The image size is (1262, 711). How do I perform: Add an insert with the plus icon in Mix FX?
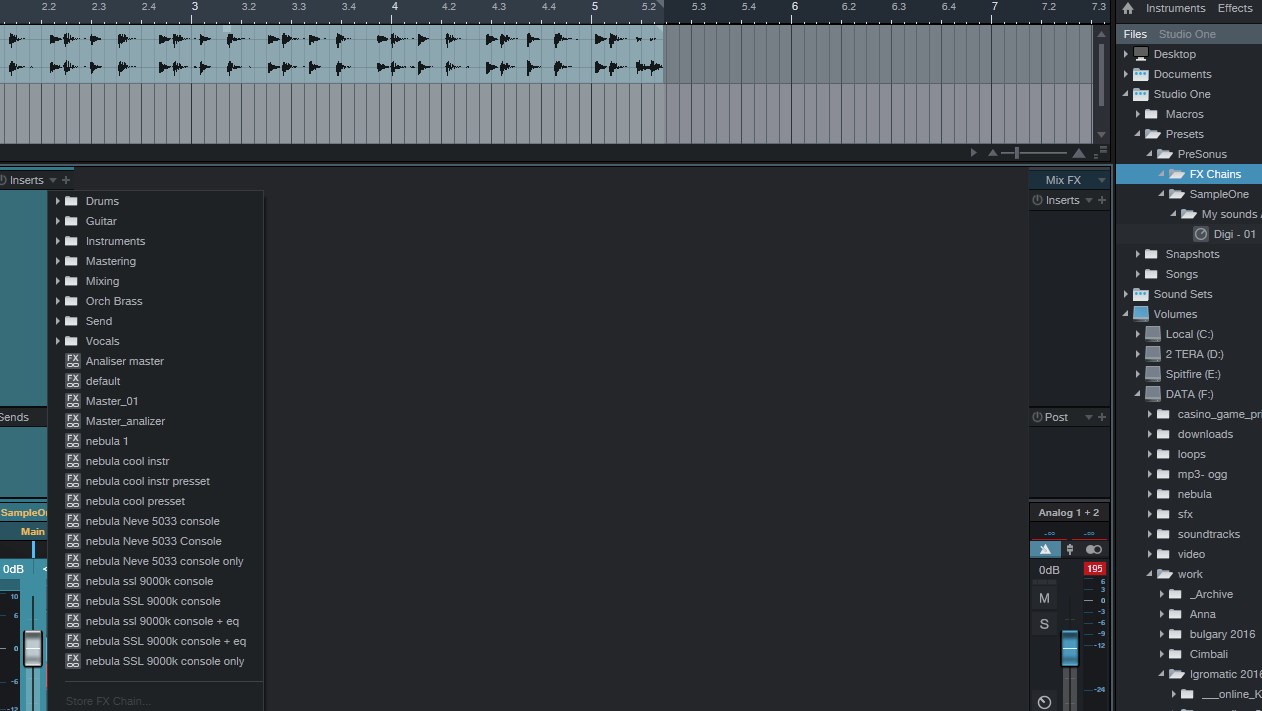[1102, 200]
